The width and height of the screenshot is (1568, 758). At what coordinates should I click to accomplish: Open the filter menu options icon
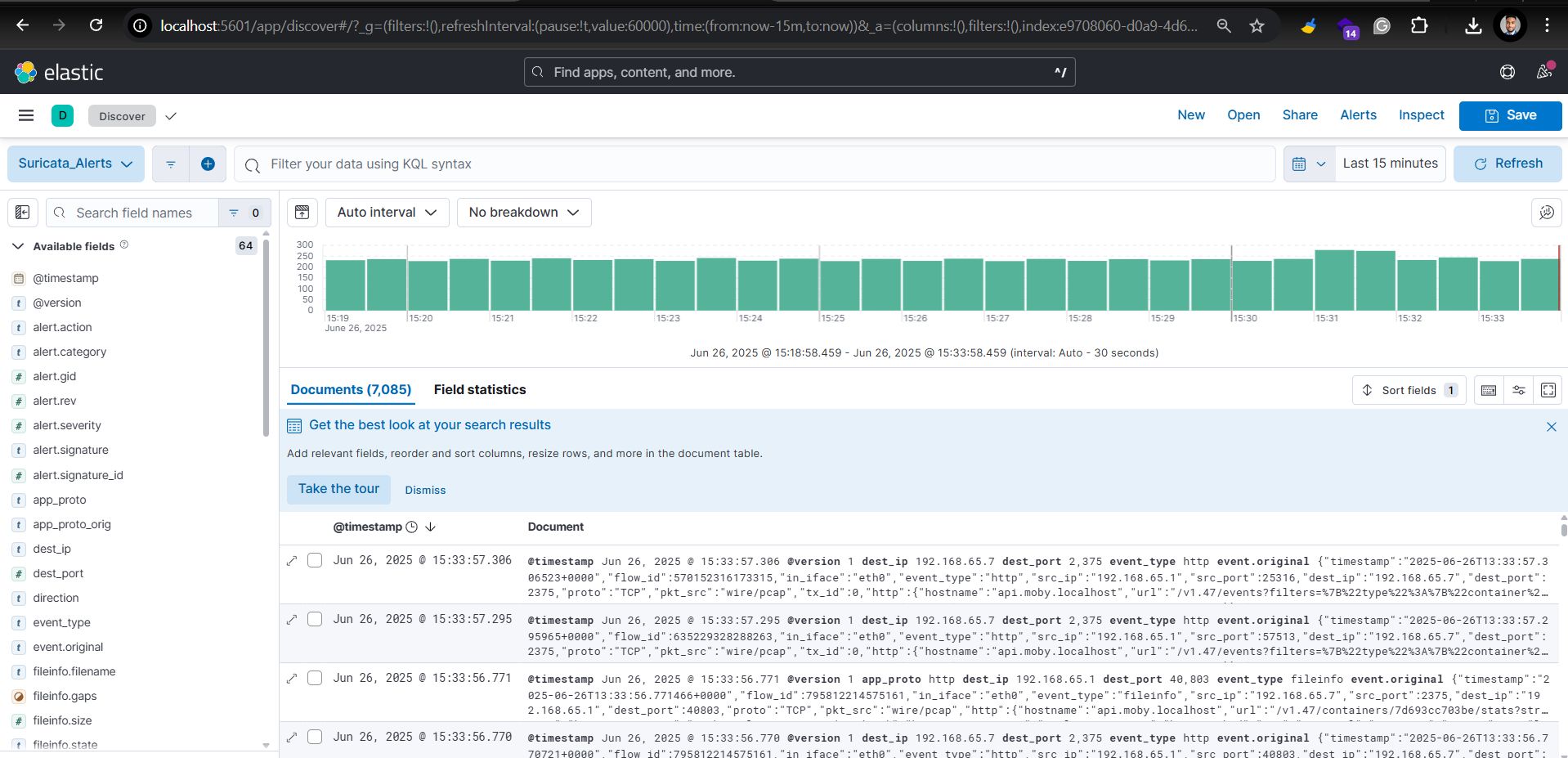[171, 164]
